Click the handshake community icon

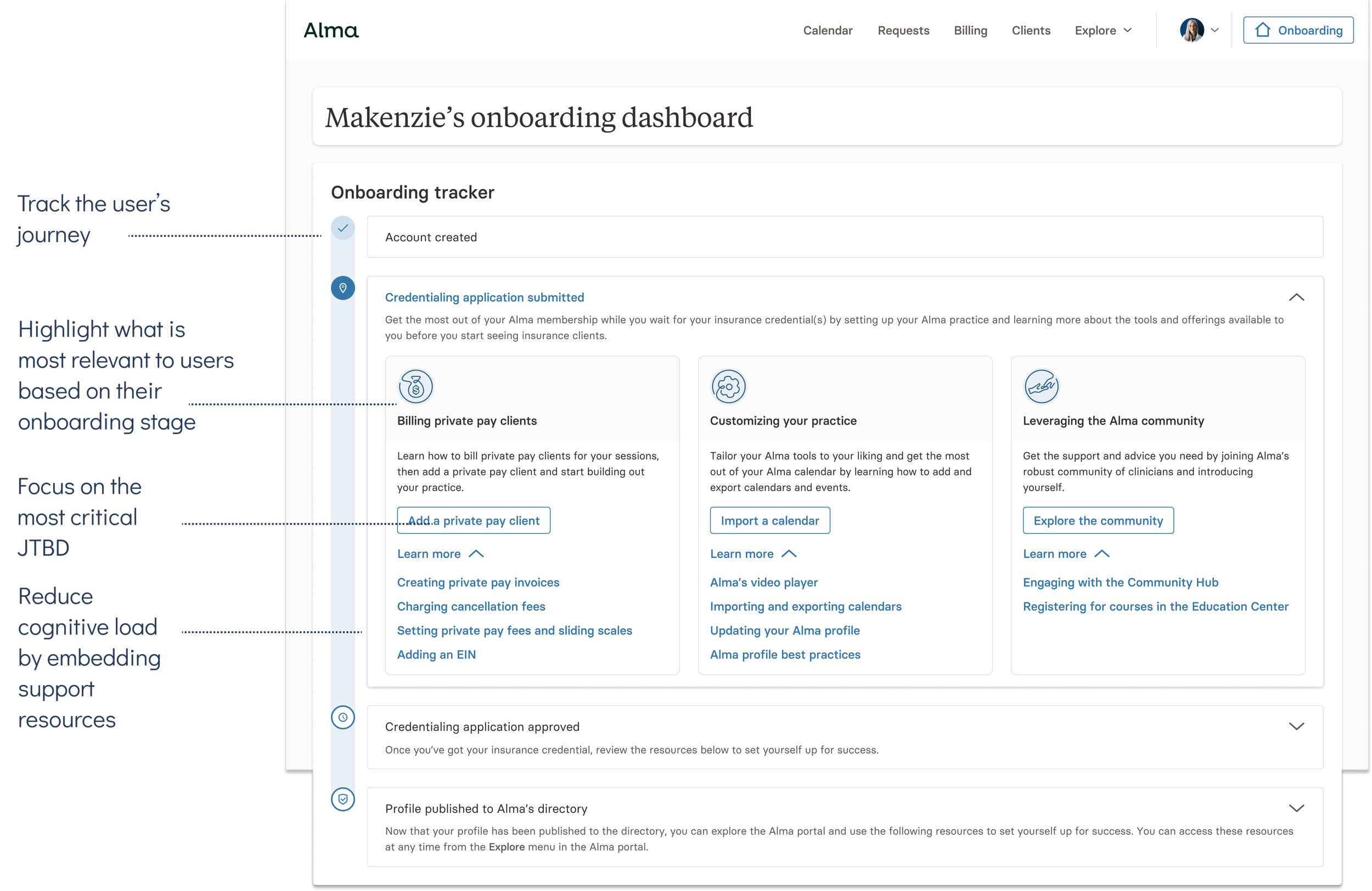pos(1041,386)
